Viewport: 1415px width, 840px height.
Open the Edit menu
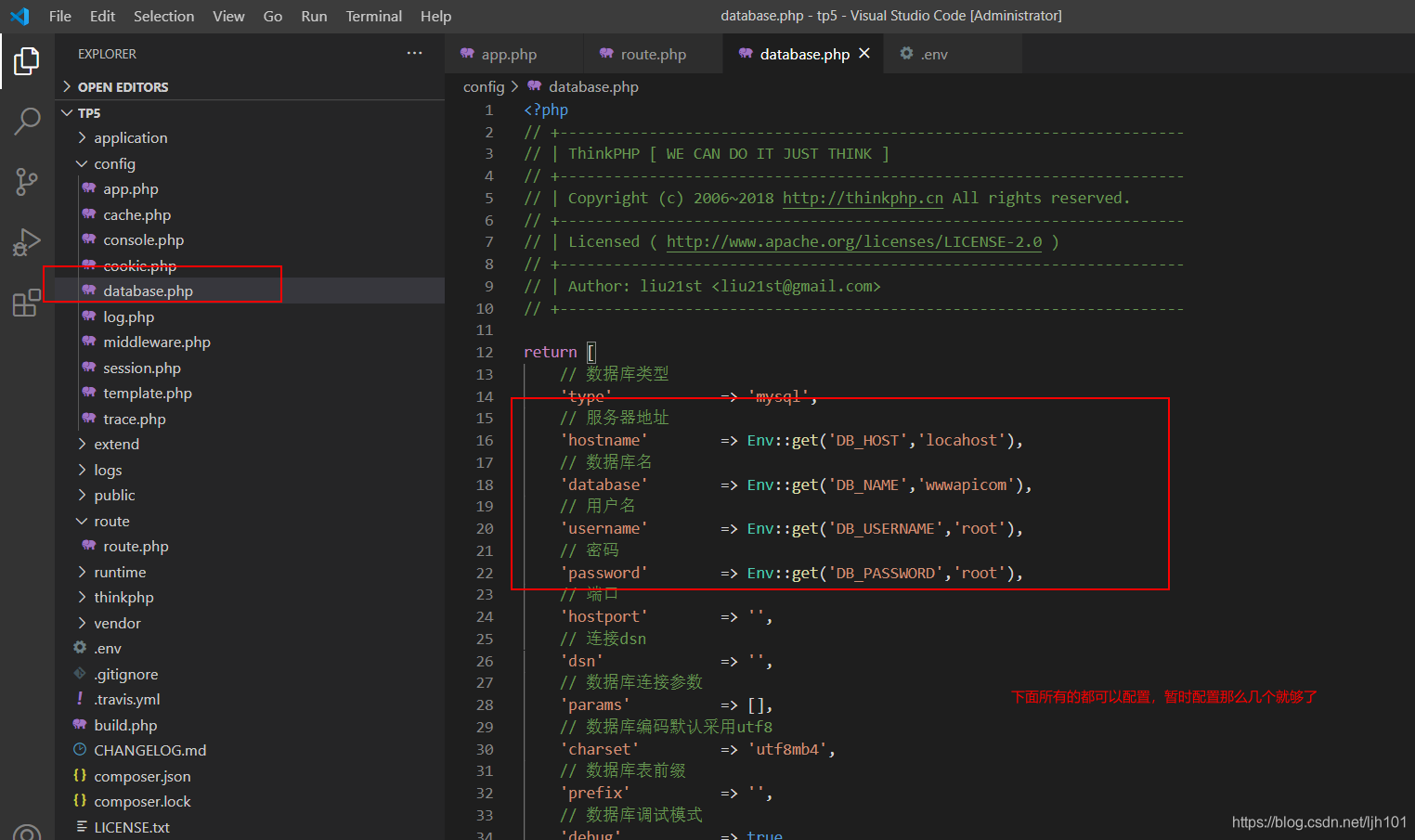tap(103, 16)
